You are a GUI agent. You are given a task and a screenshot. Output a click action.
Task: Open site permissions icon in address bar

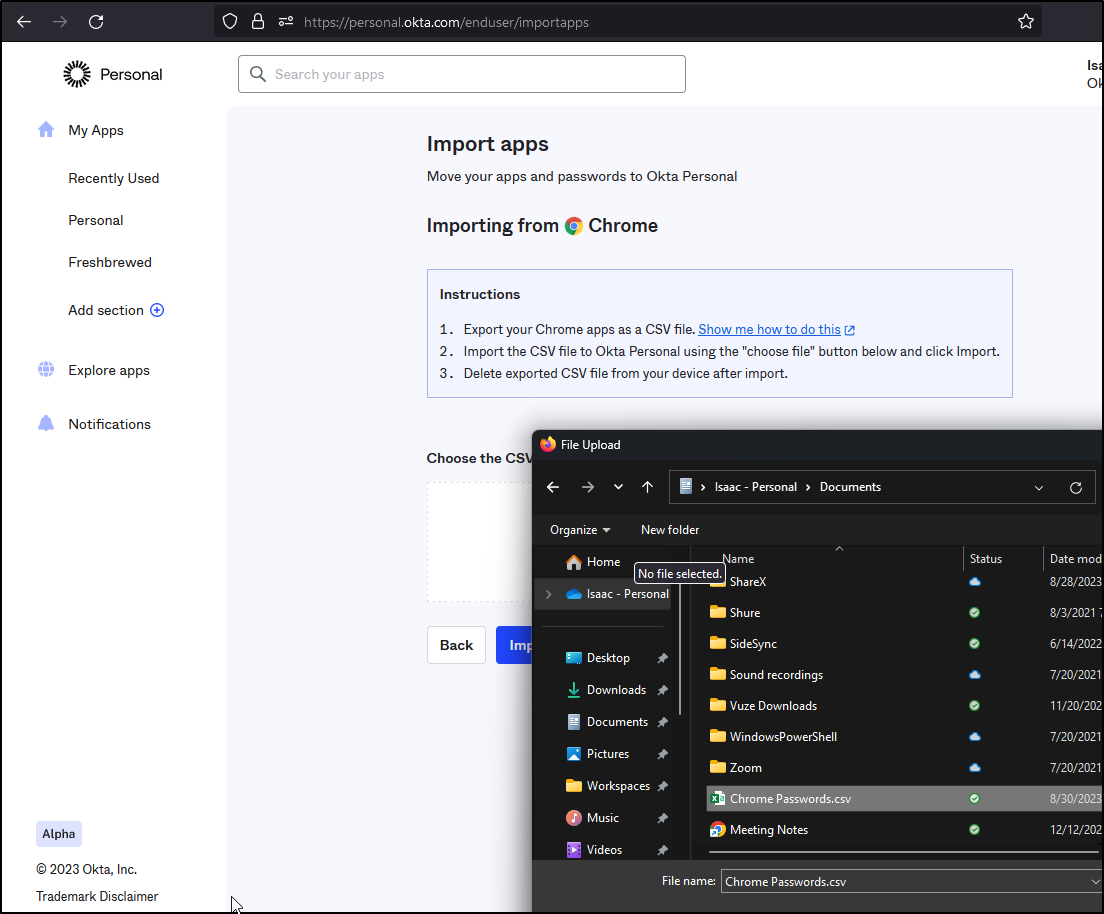click(285, 22)
